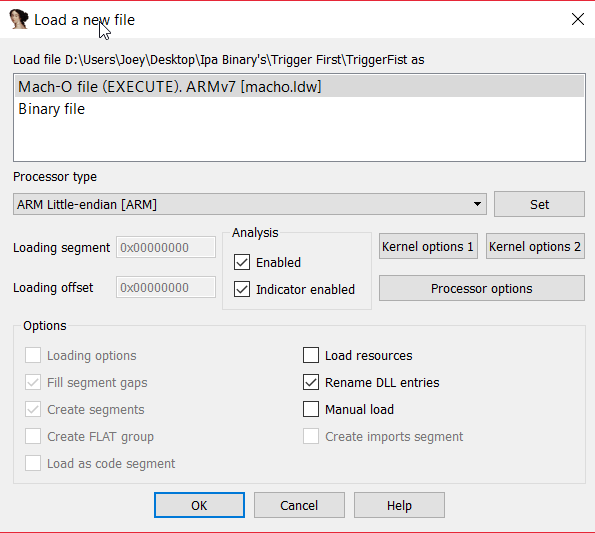
Task: Open Processor options
Action: pyautogui.click(x=482, y=288)
